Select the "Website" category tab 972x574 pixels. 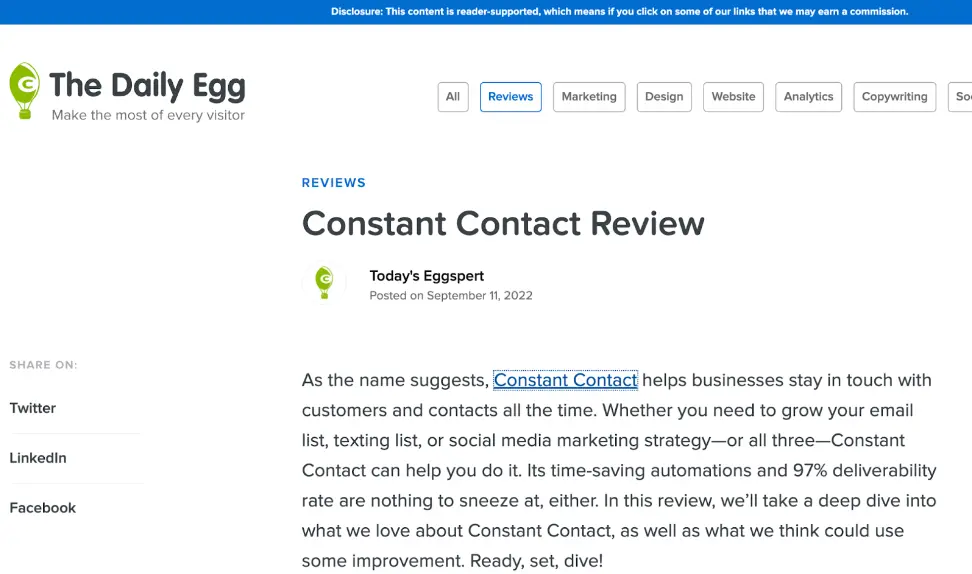coord(734,97)
